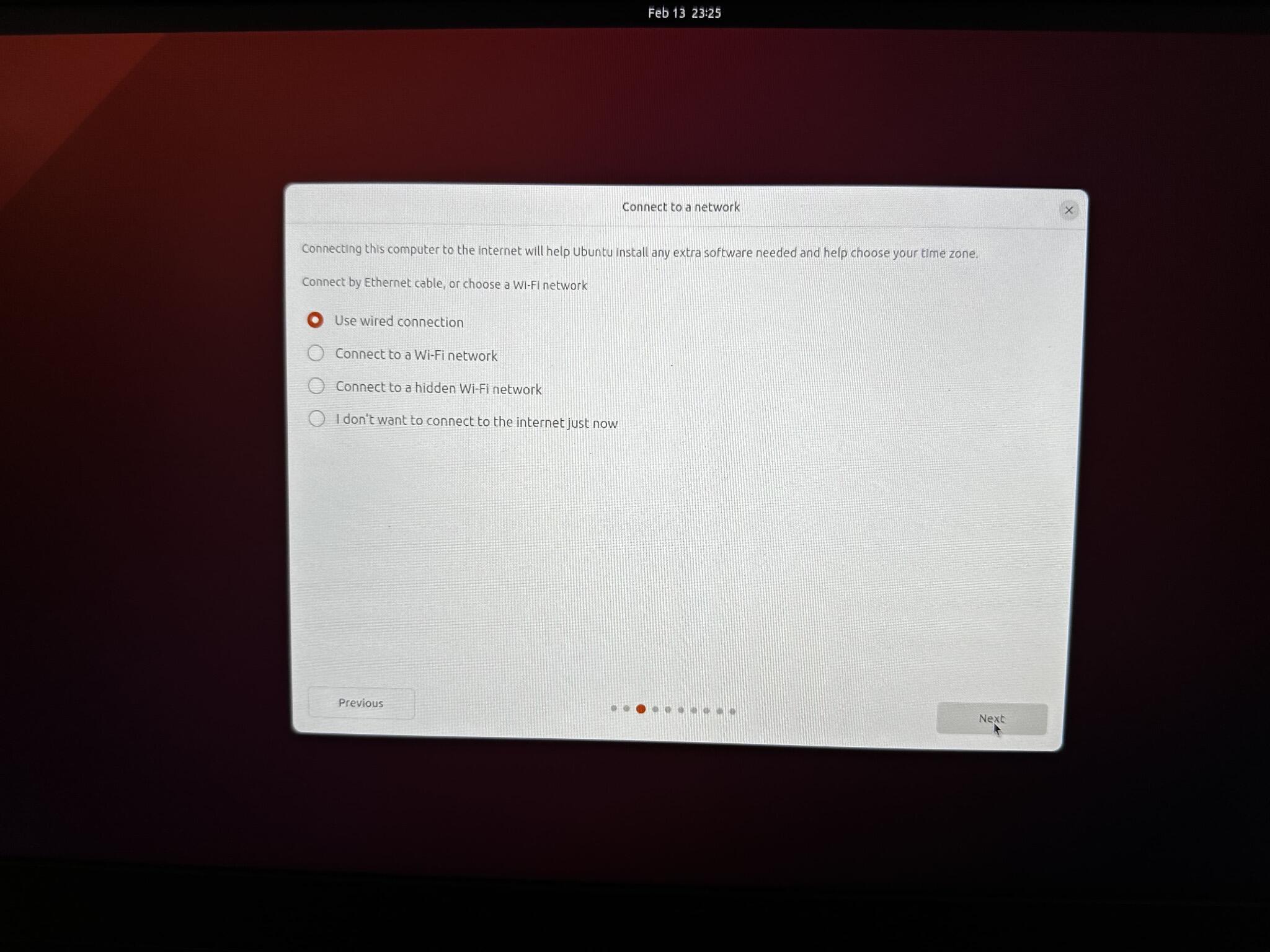Click the orange active page indicator dot
The image size is (1270, 952).
(x=641, y=709)
